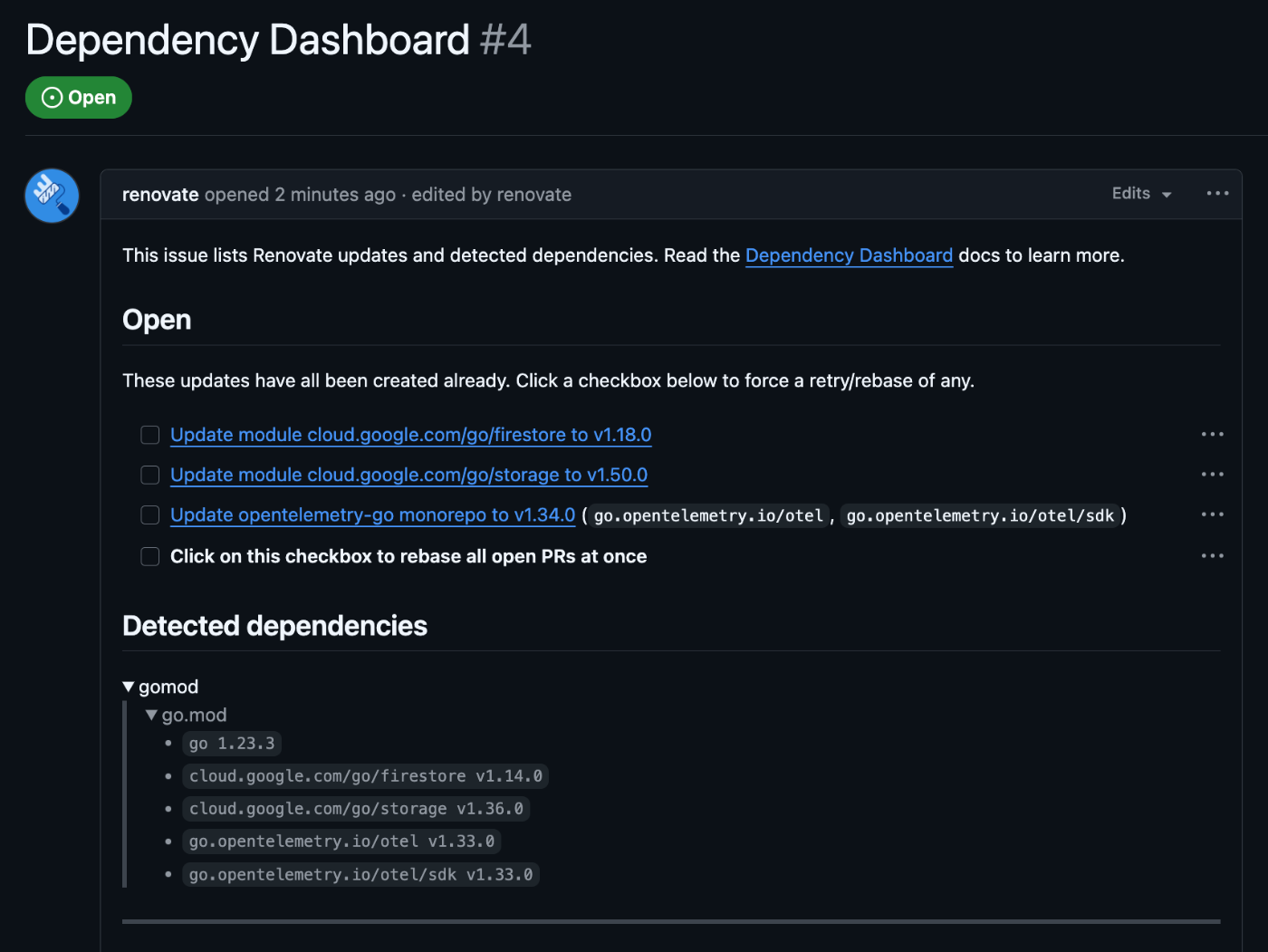
Task: Open options for the storage update item
Action: (x=1212, y=475)
